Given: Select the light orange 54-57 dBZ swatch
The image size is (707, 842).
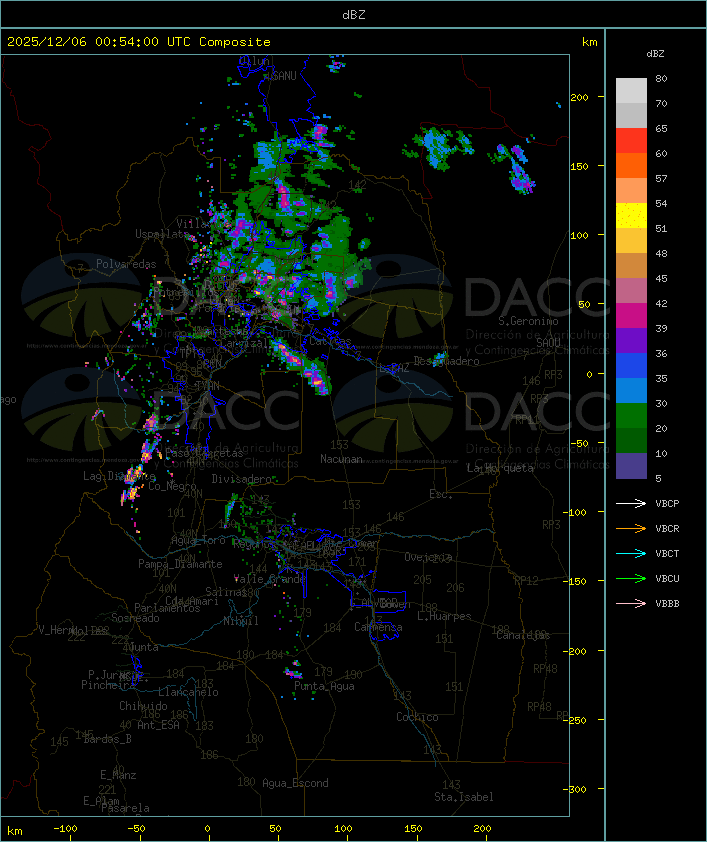Looking at the screenshot, I should pos(631,191).
